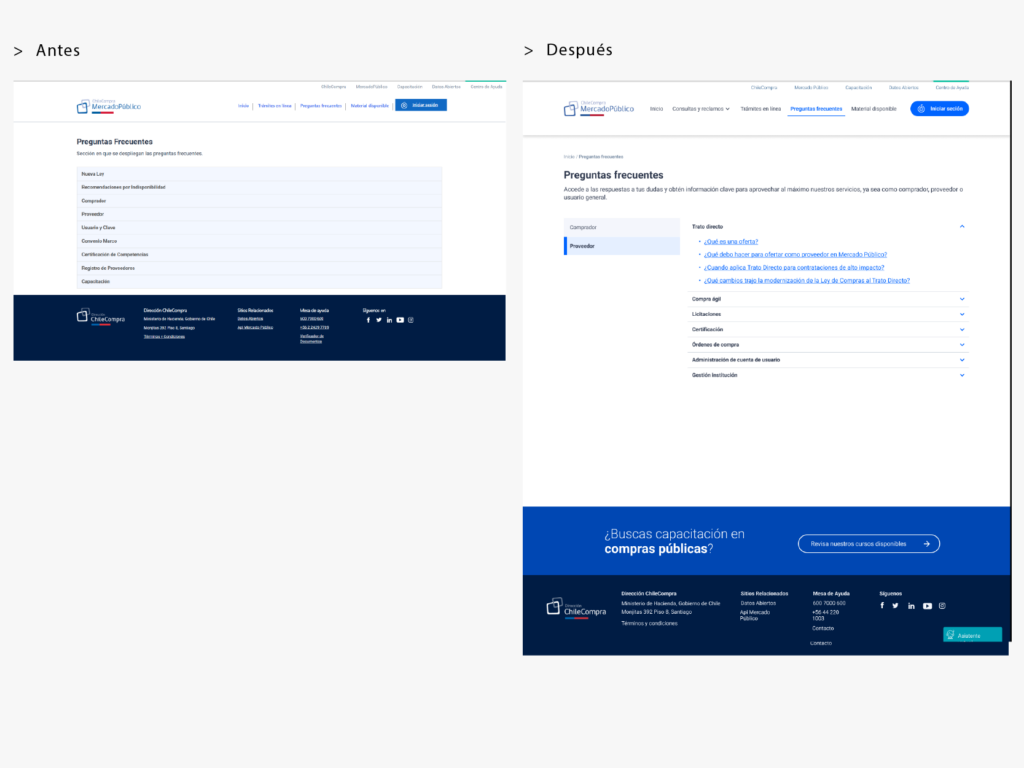Open the Twitter icon in Después footer

tap(895, 605)
